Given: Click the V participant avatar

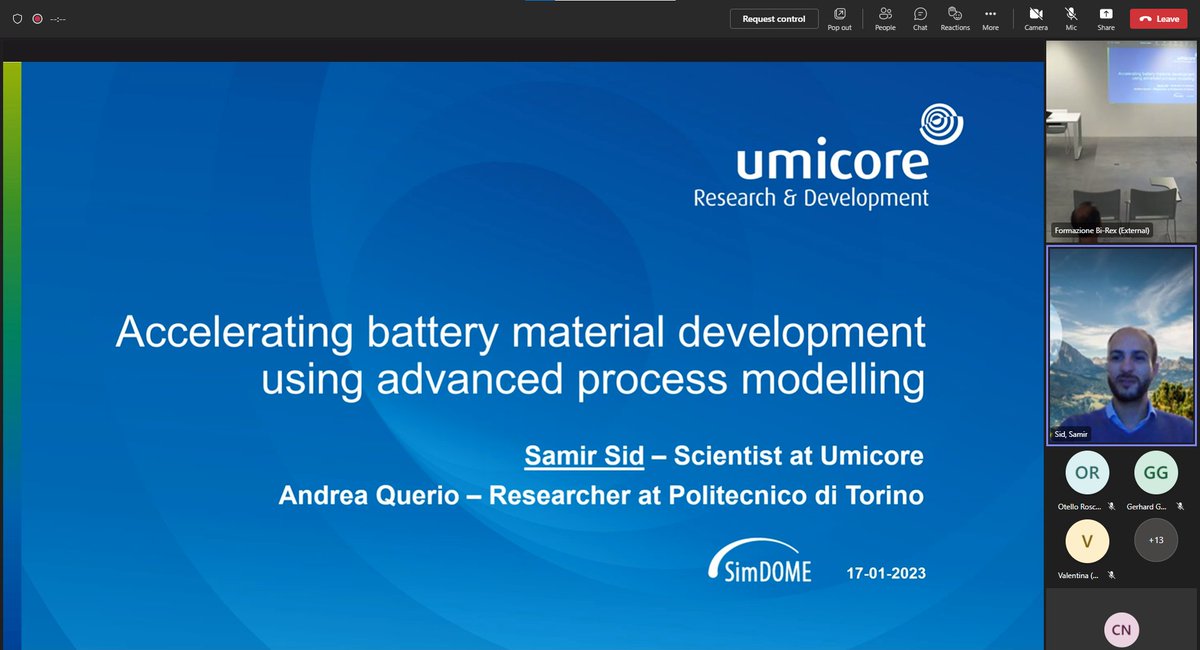Looking at the screenshot, I should 1086,542.
